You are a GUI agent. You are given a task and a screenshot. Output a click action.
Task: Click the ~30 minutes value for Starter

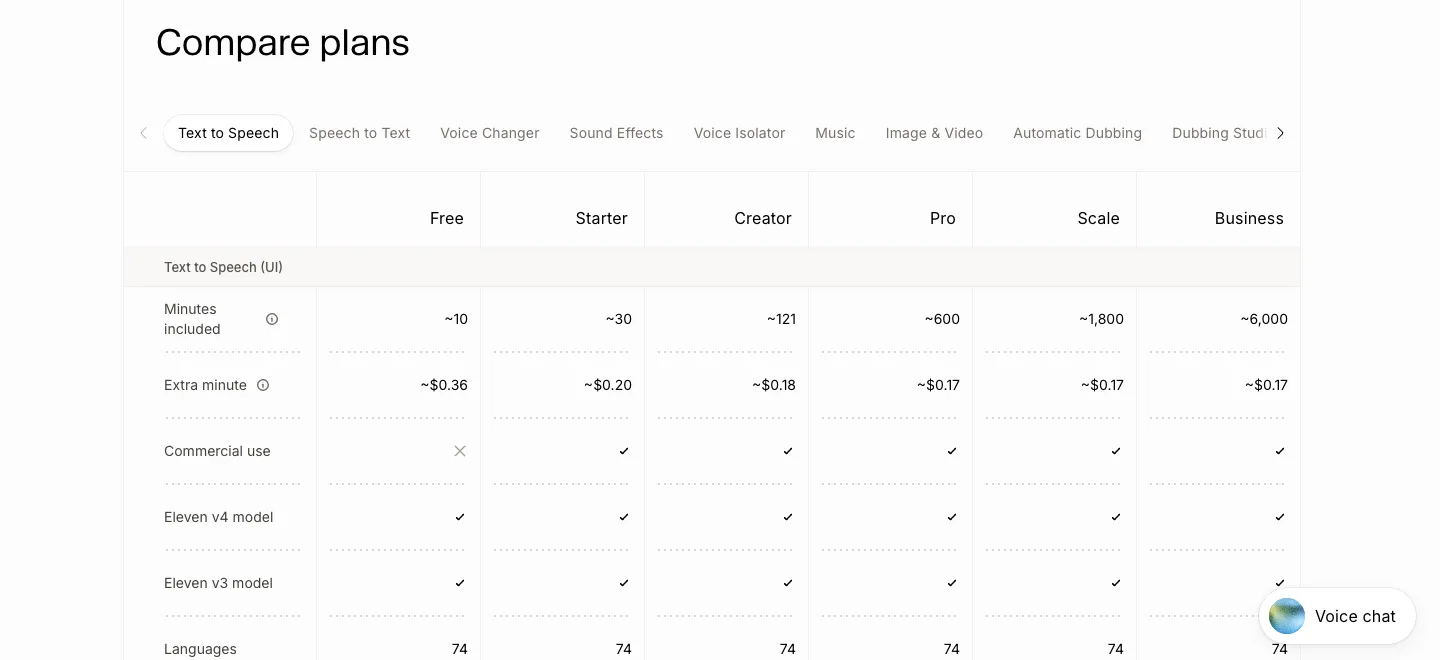(619, 319)
